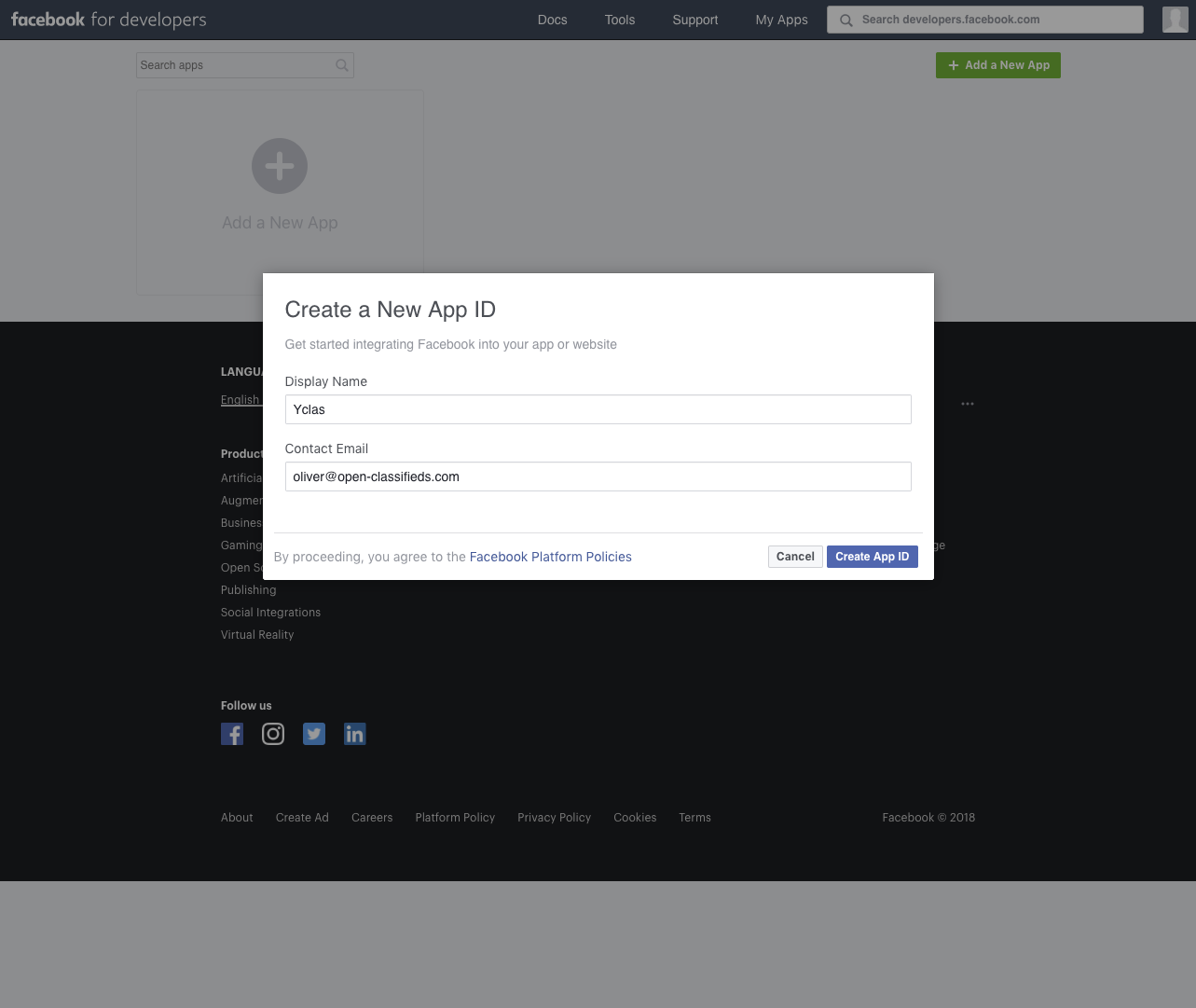Open the Publishing products link
This screenshot has width=1196, height=1008.
pos(248,590)
